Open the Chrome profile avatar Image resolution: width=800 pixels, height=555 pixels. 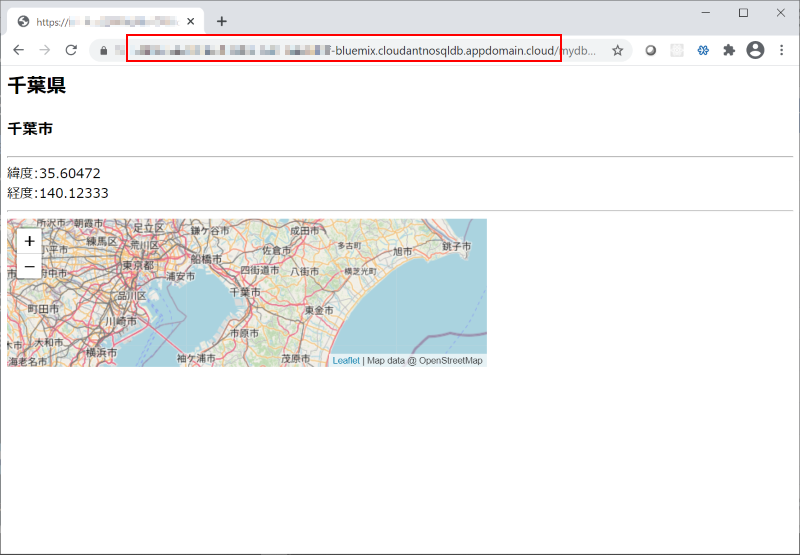tap(755, 50)
